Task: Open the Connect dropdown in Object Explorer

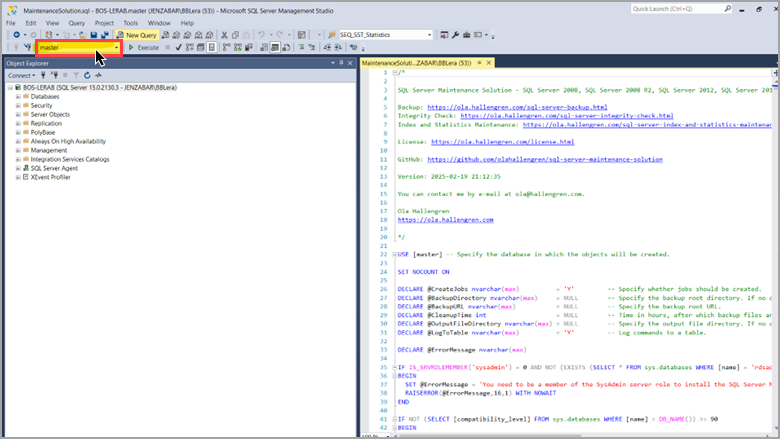Action: pos(21,75)
